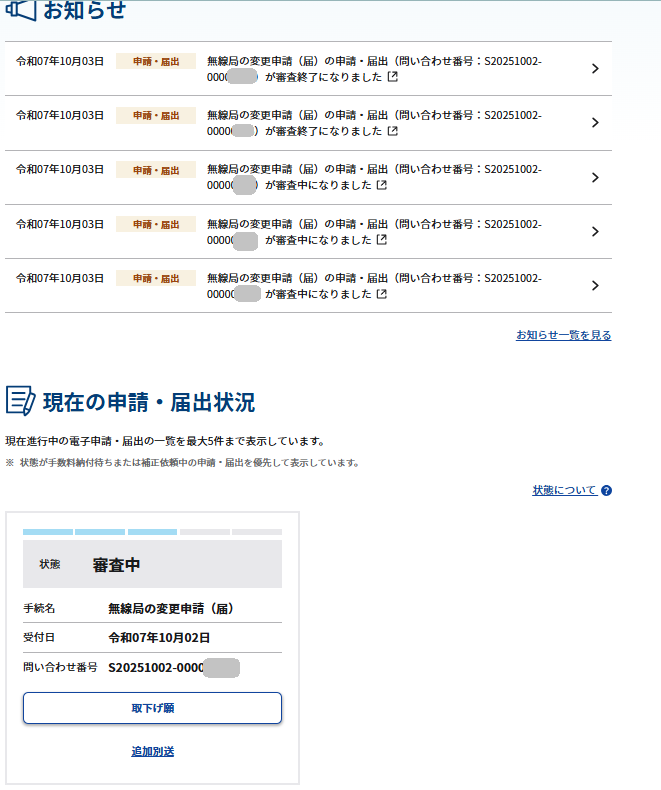661x790 pixels.
Task: Open the third notification using its chevron
Action: coord(595,177)
